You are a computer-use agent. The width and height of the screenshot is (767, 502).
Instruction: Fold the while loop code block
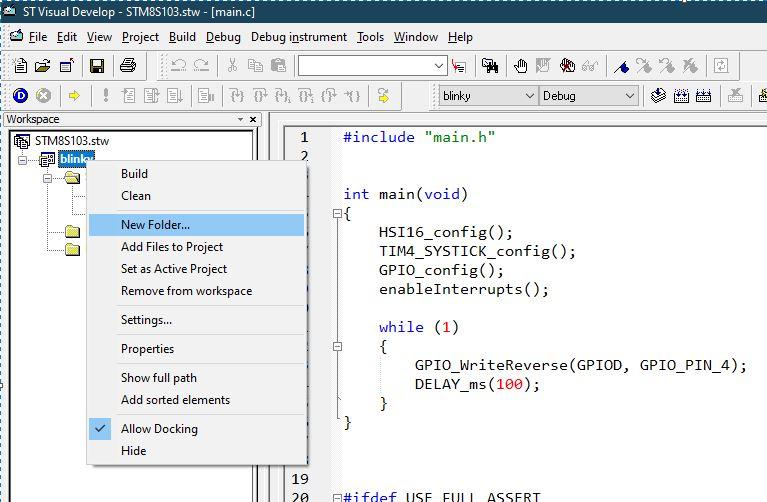337,346
